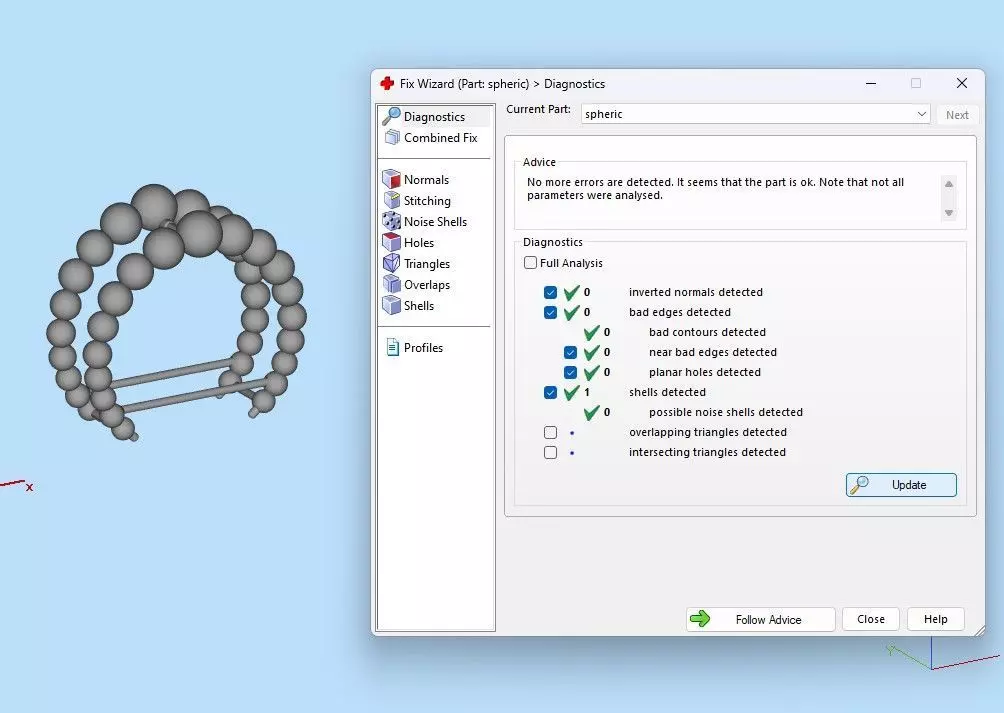Click the Follow Advice button

[x=760, y=619]
